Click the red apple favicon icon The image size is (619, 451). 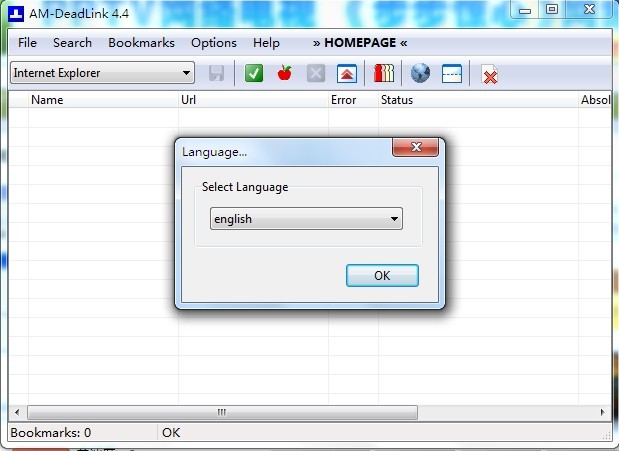(284, 73)
